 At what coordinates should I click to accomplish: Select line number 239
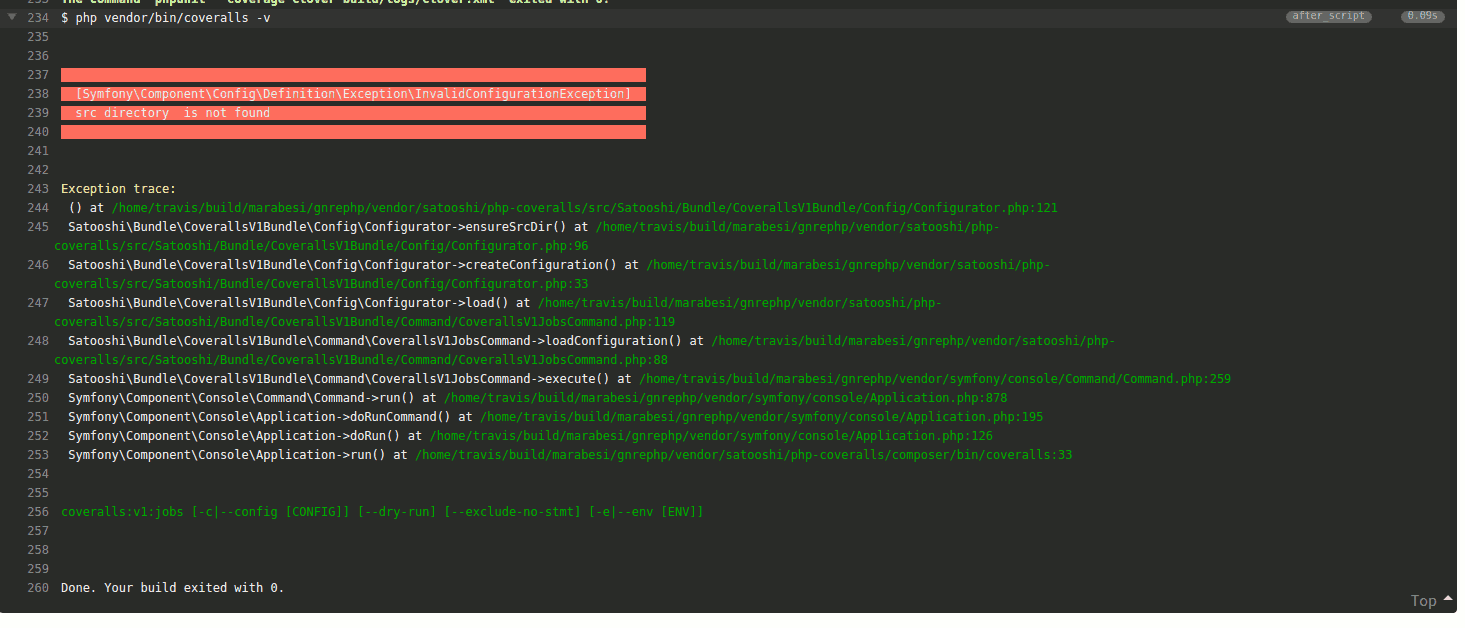[x=39, y=113]
